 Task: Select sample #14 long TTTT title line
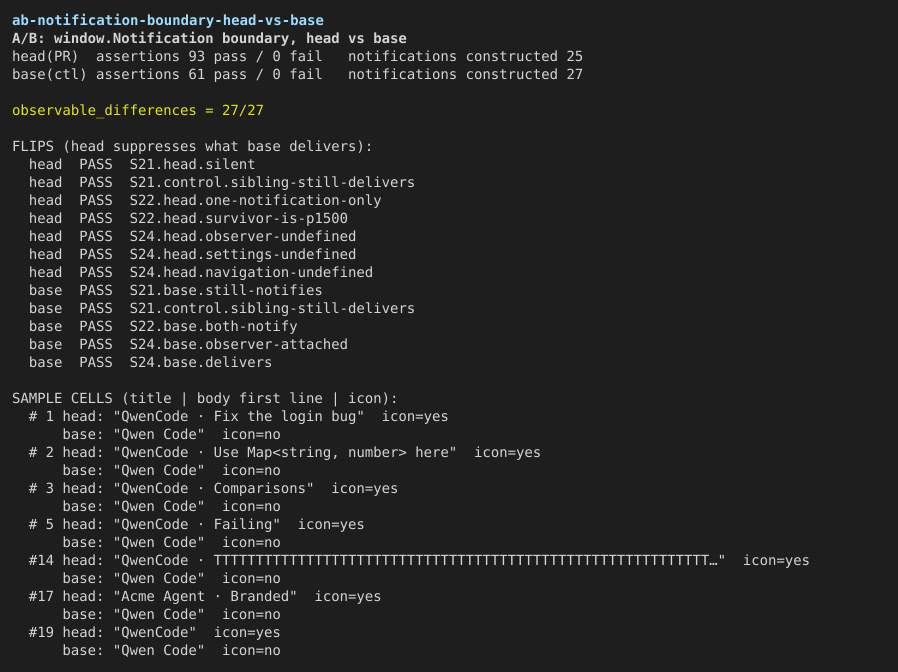click(419, 561)
